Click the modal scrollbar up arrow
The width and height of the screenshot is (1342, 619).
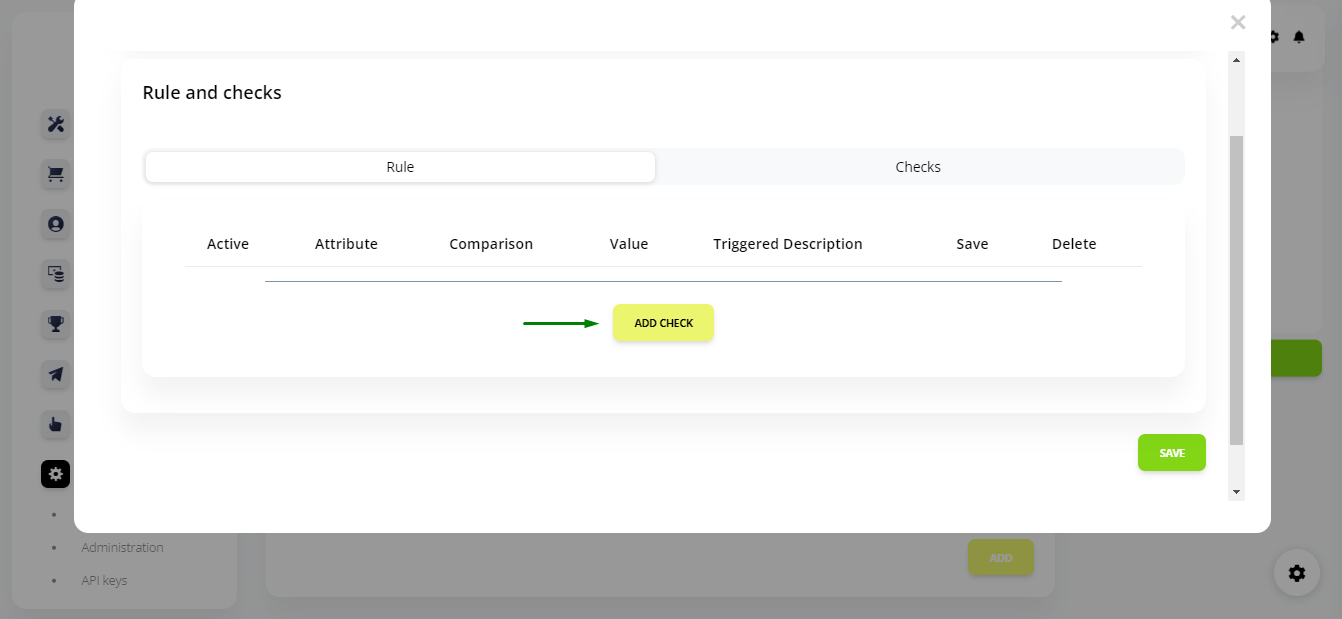click(x=1237, y=60)
